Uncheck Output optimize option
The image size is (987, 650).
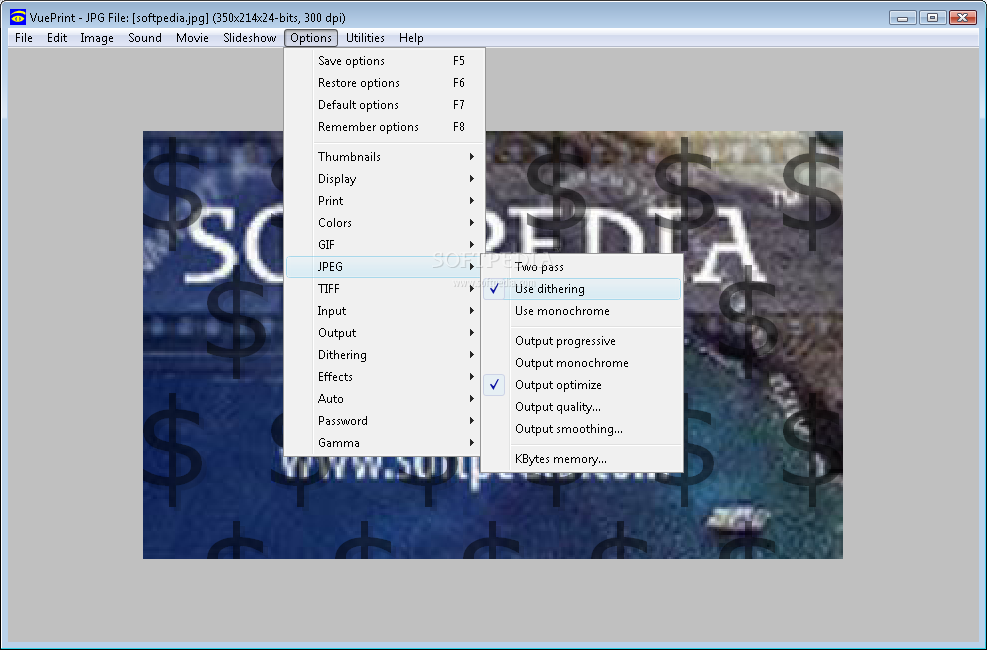[582, 385]
